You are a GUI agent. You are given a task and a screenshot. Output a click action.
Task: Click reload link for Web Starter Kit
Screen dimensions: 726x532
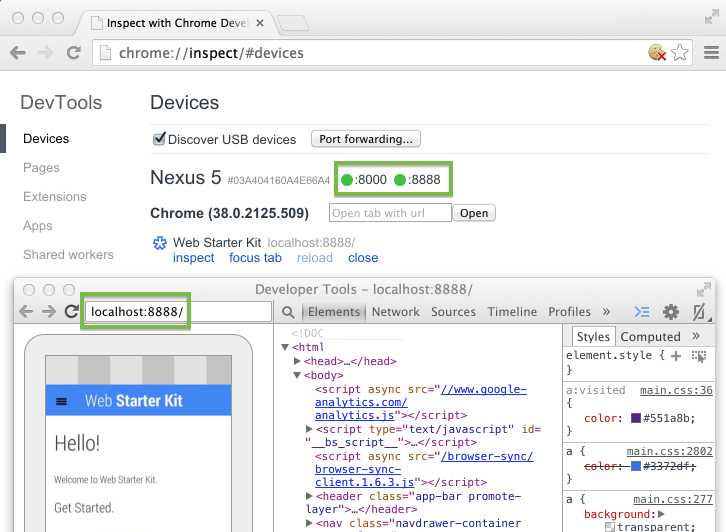pos(315,258)
